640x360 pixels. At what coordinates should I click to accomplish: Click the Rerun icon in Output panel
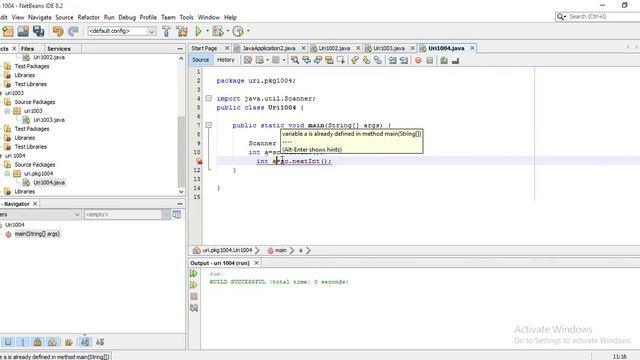[194, 273]
